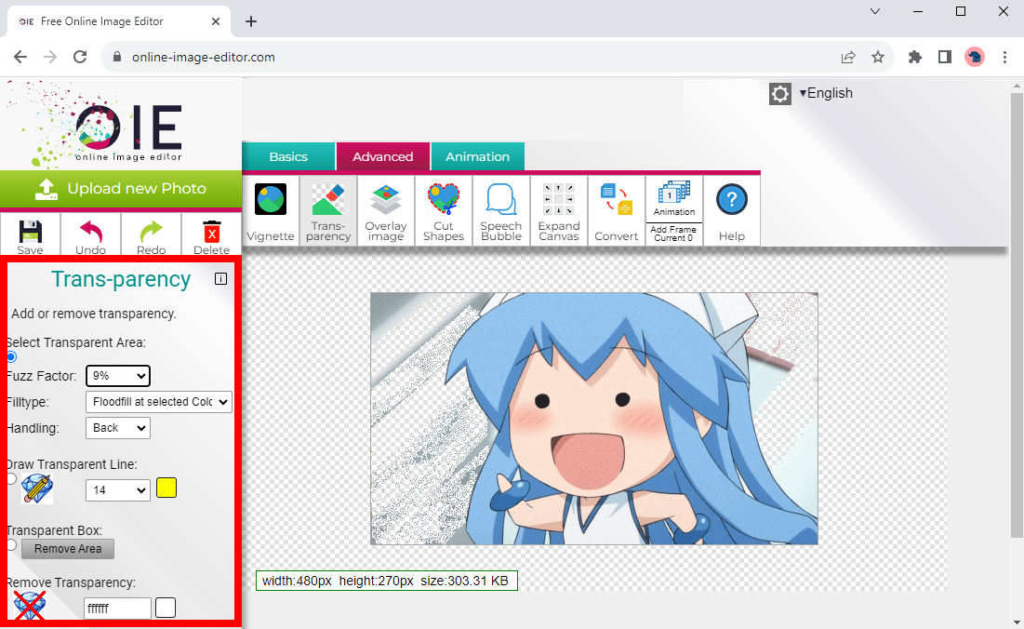Select the Vignette tool
This screenshot has width=1024, height=629.
point(269,208)
